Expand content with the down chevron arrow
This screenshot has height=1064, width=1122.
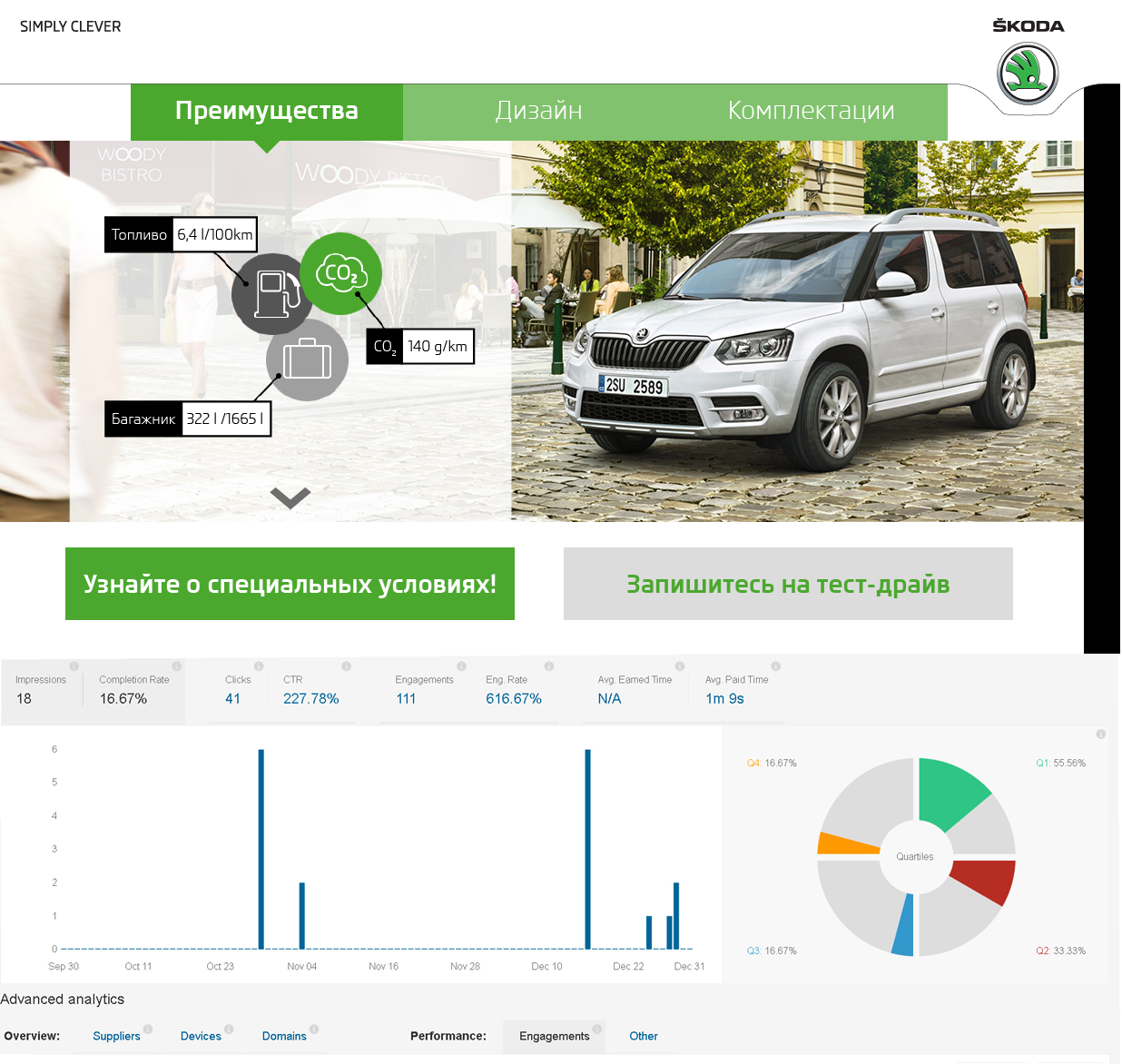click(x=290, y=498)
